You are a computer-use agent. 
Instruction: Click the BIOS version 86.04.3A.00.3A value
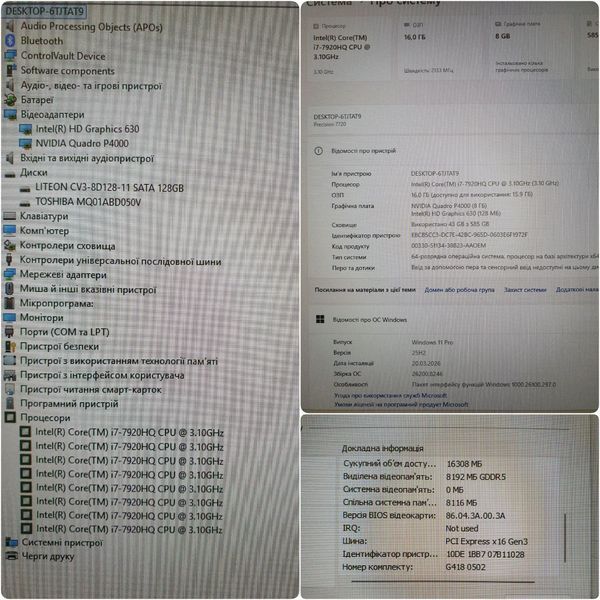(475, 515)
